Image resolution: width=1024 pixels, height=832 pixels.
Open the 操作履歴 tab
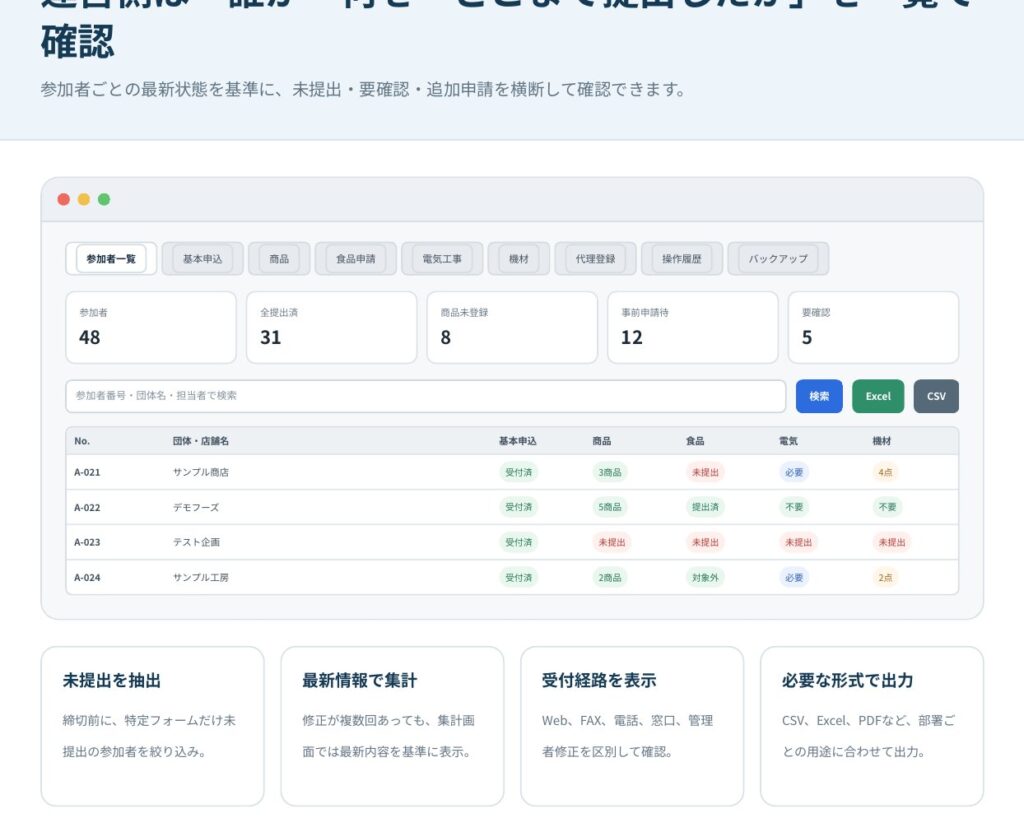(x=682, y=259)
